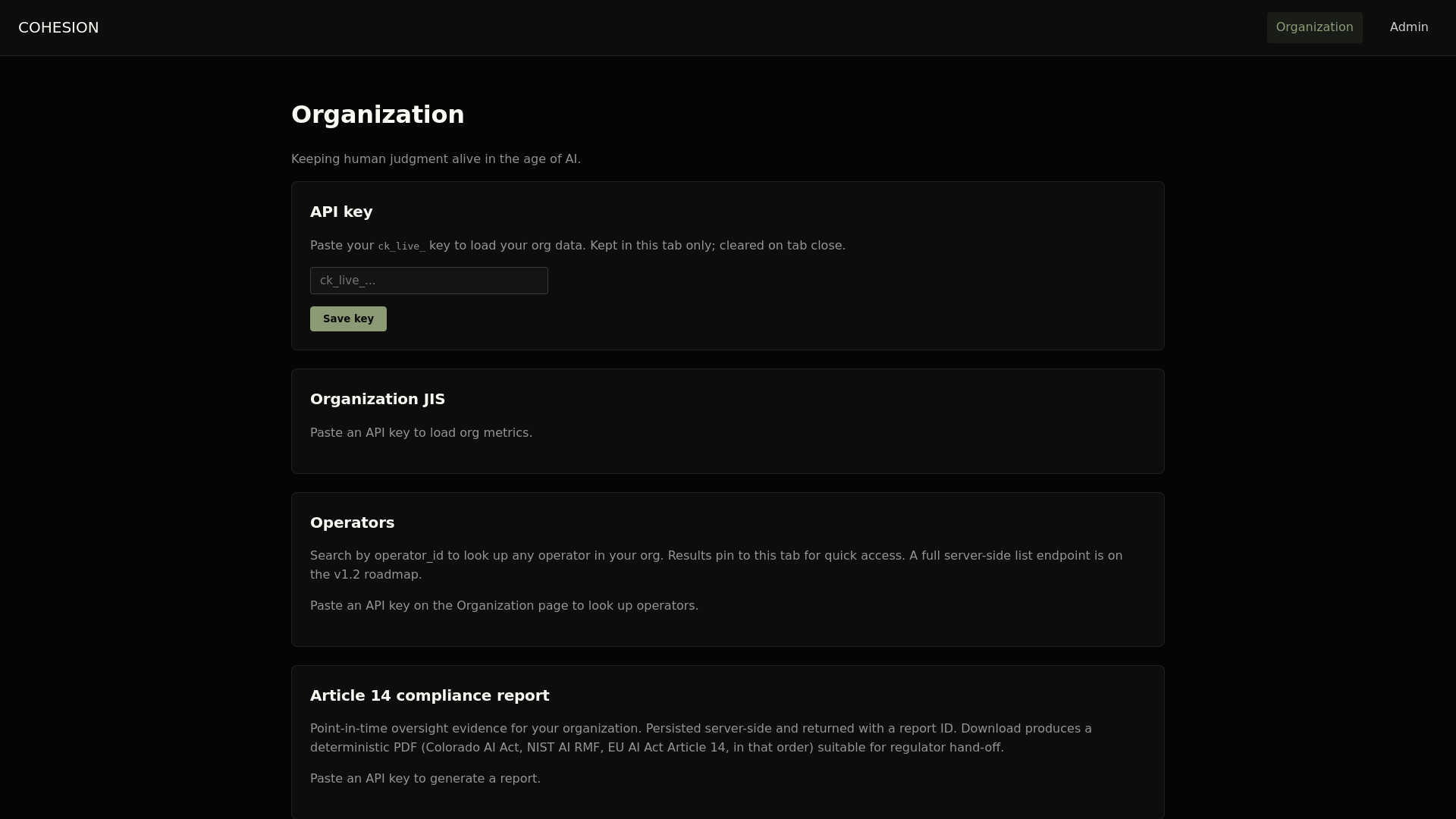
Task: Click Article 14 compliance report heading
Action: pos(430,695)
